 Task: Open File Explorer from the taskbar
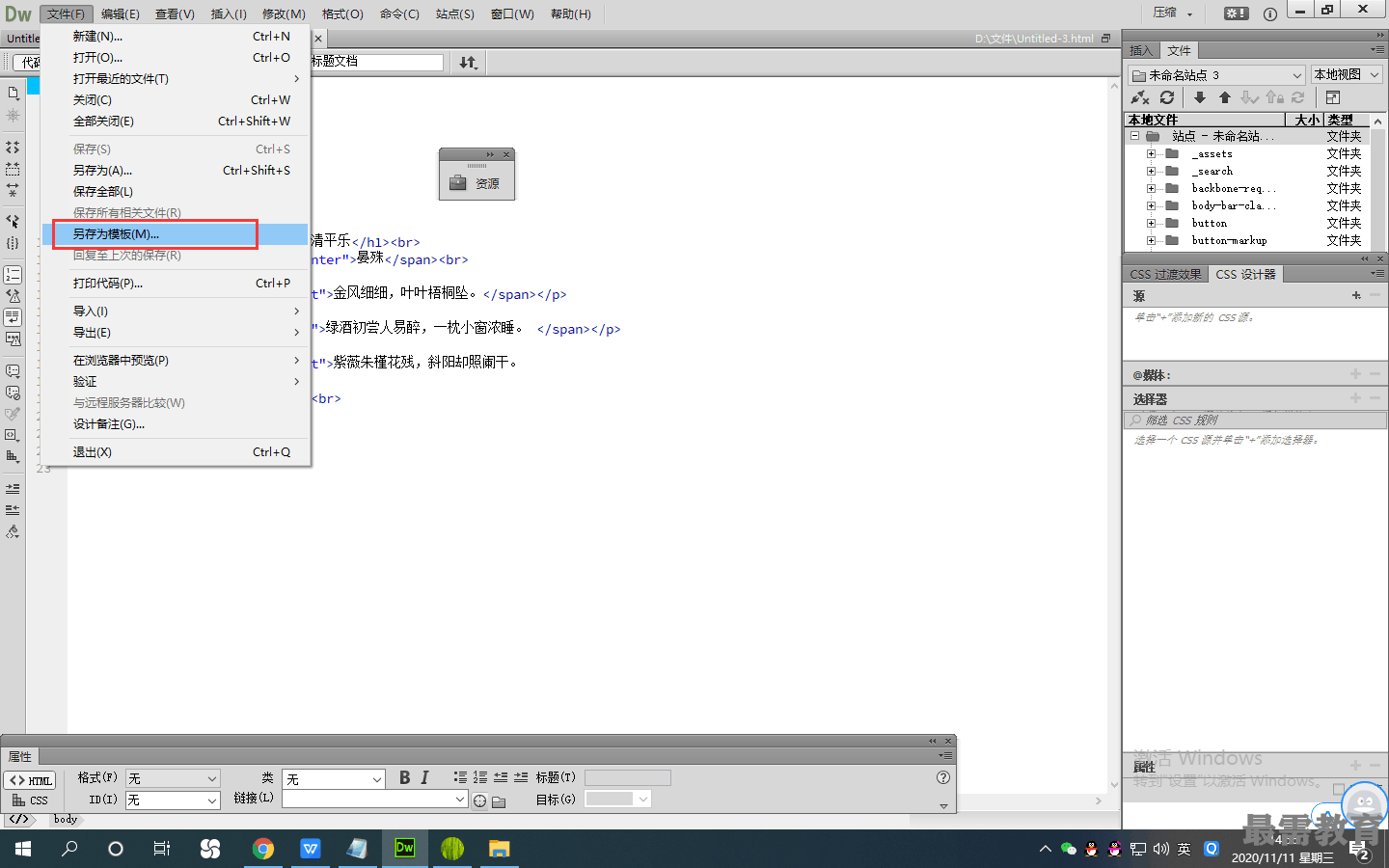click(x=499, y=849)
